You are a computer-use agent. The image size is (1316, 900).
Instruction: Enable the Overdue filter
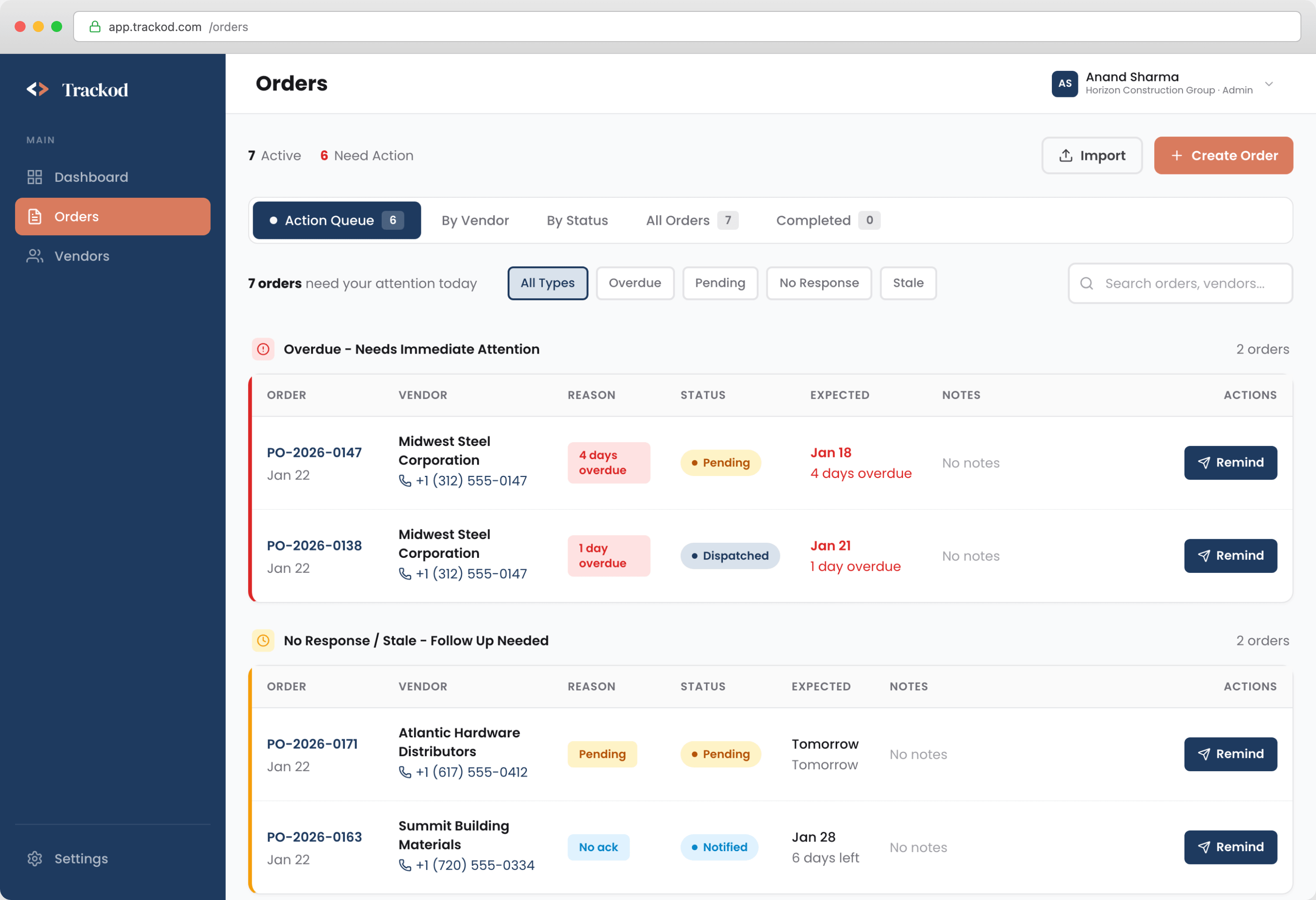635,283
